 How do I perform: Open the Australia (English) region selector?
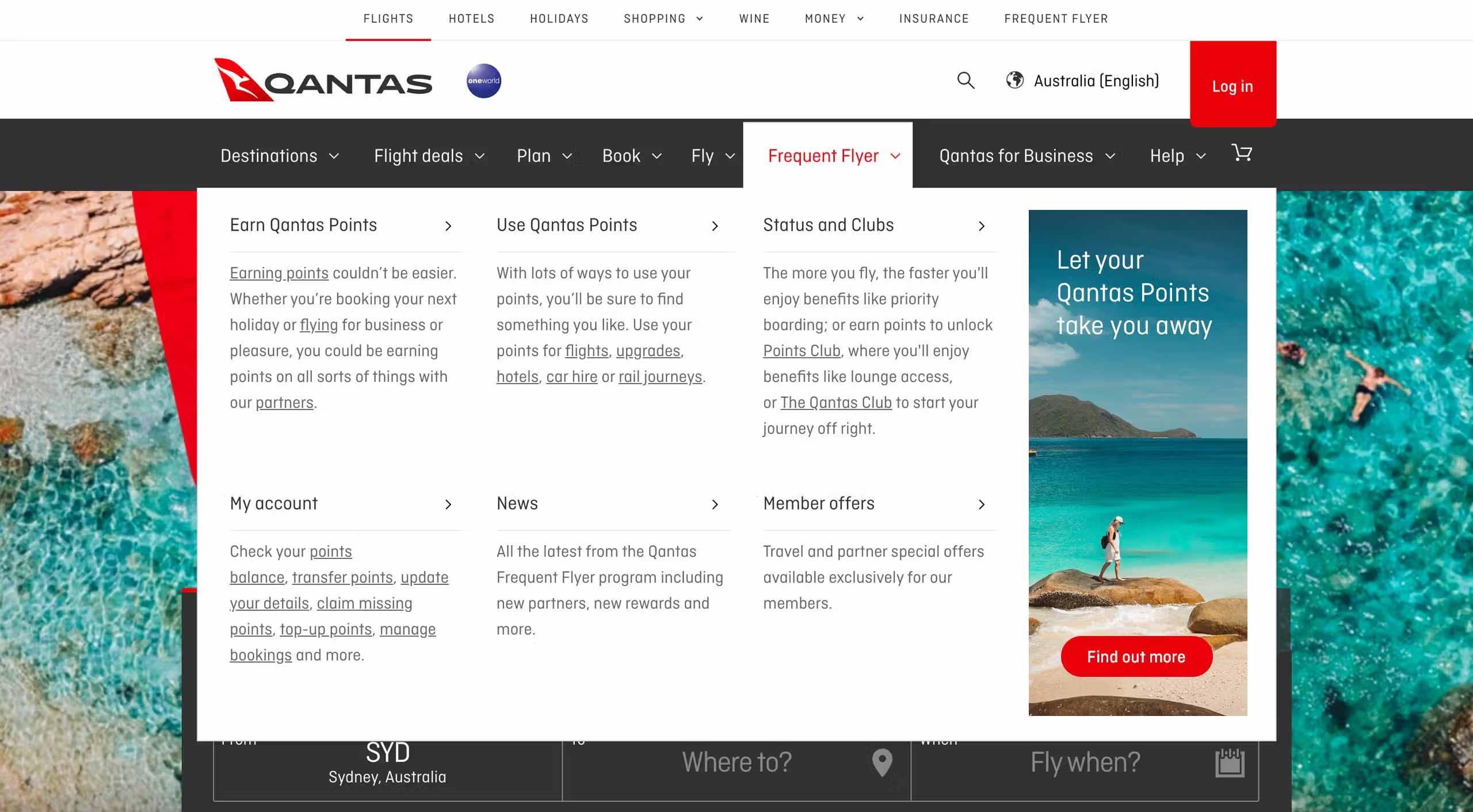pyautogui.click(x=1082, y=81)
